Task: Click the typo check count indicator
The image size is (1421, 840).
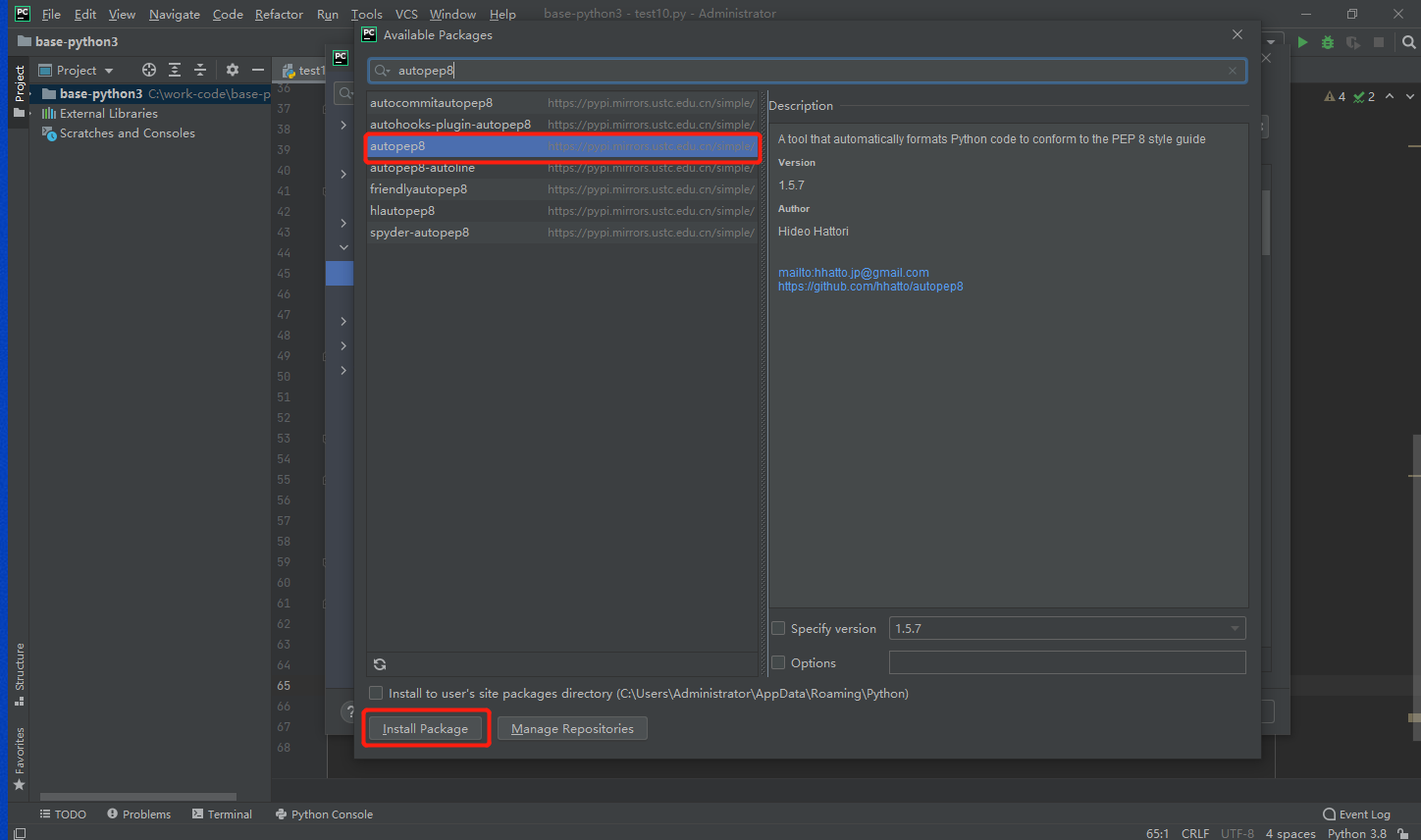Action: click(1364, 96)
